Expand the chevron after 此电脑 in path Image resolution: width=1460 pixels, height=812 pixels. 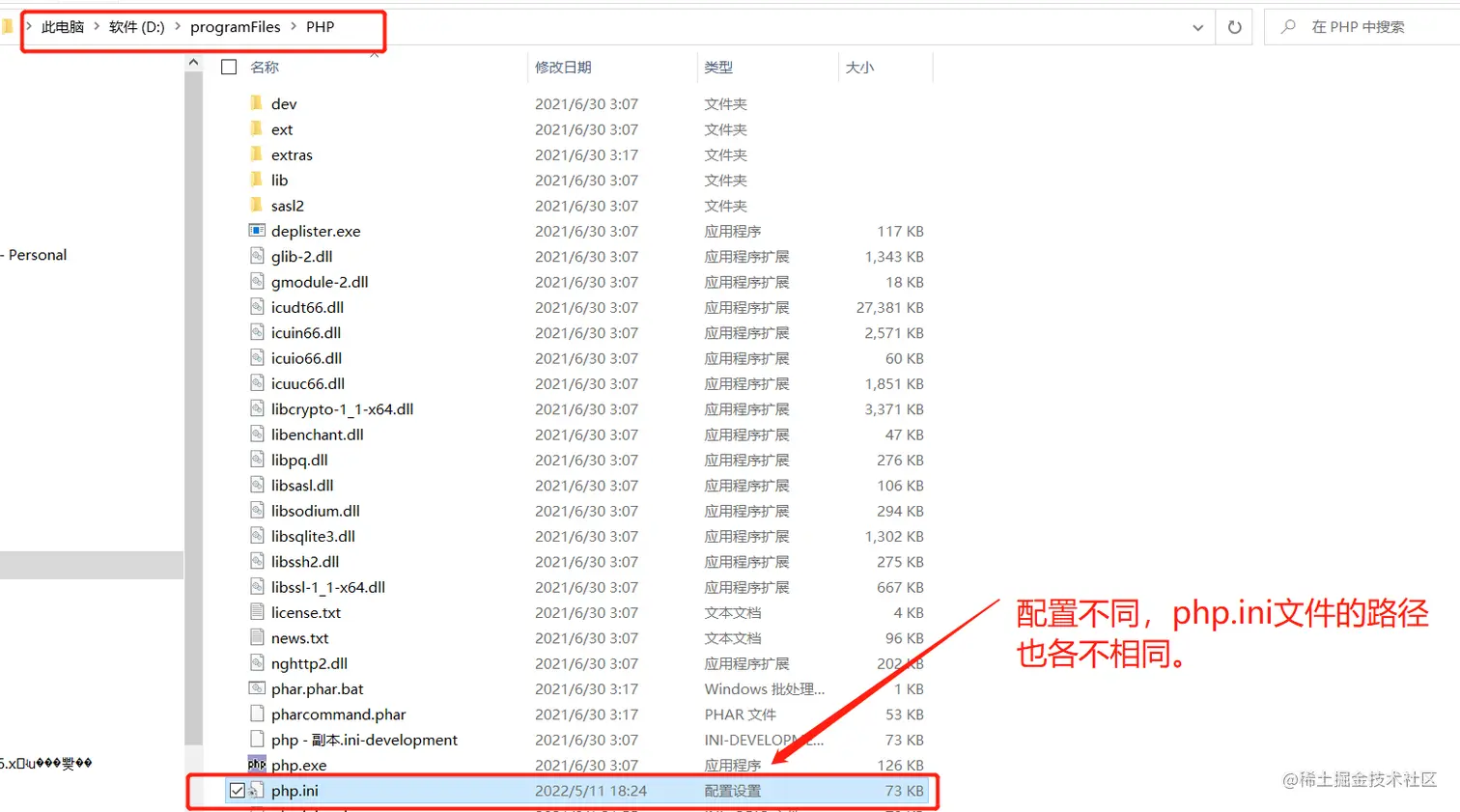click(97, 26)
